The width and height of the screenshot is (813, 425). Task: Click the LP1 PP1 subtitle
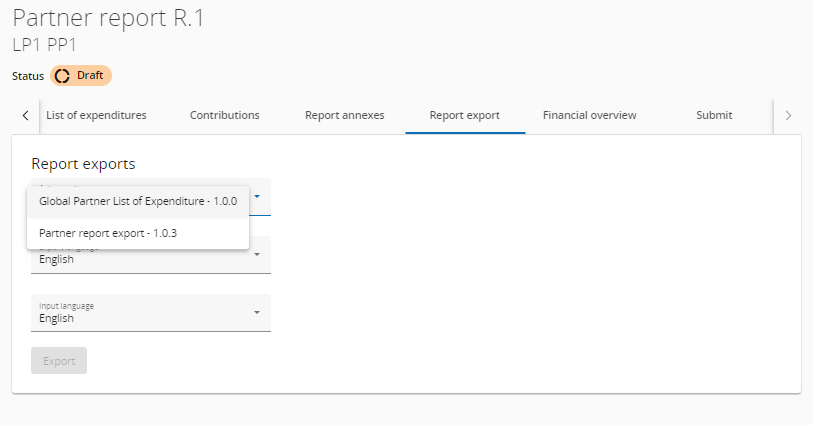pyautogui.click(x=45, y=44)
